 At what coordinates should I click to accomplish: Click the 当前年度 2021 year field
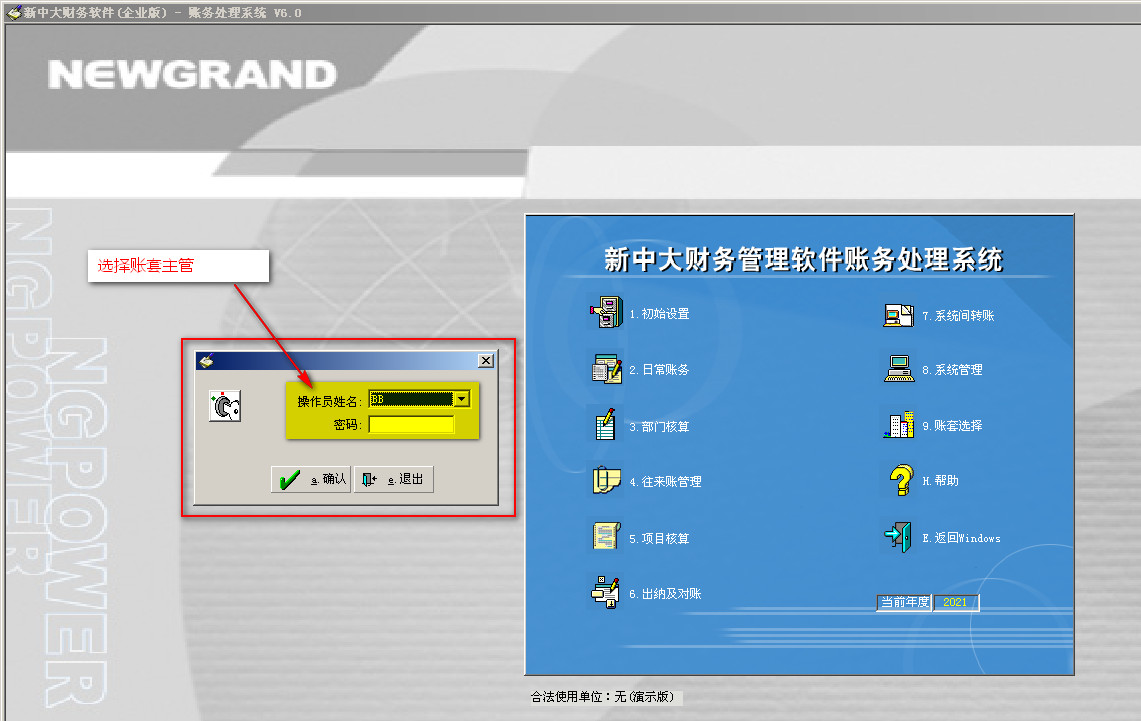pos(955,602)
